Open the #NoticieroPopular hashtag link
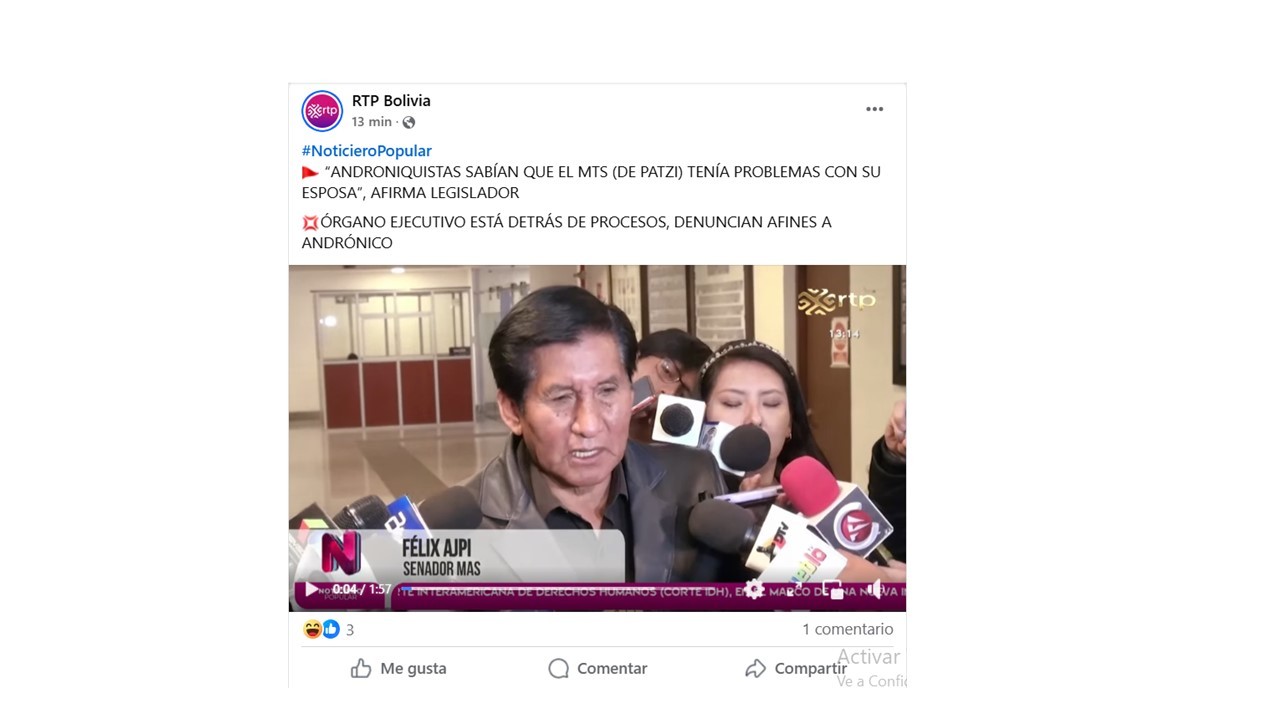1280x720 pixels. tap(366, 151)
